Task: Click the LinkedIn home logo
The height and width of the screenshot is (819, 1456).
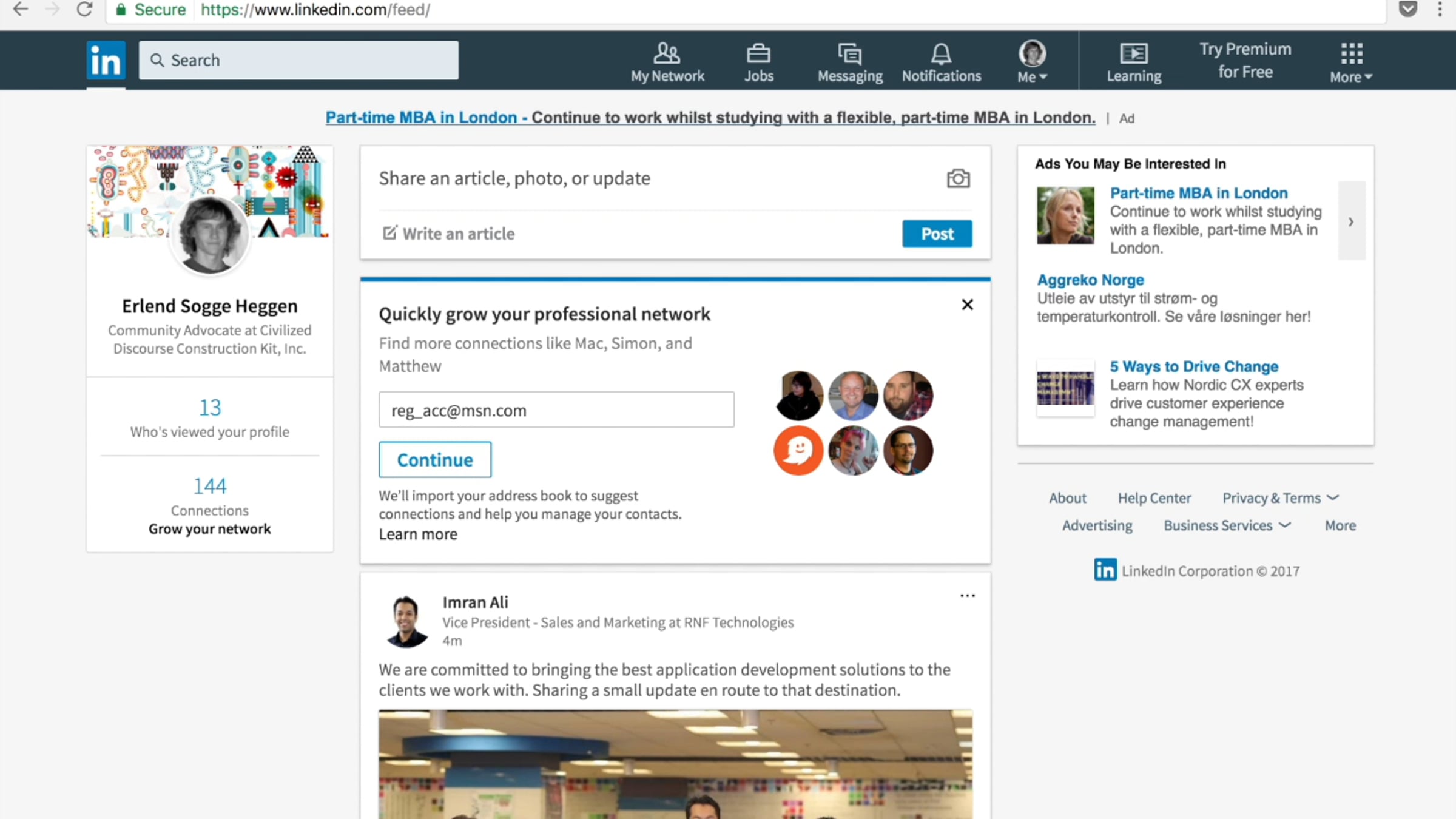Action: (106, 60)
